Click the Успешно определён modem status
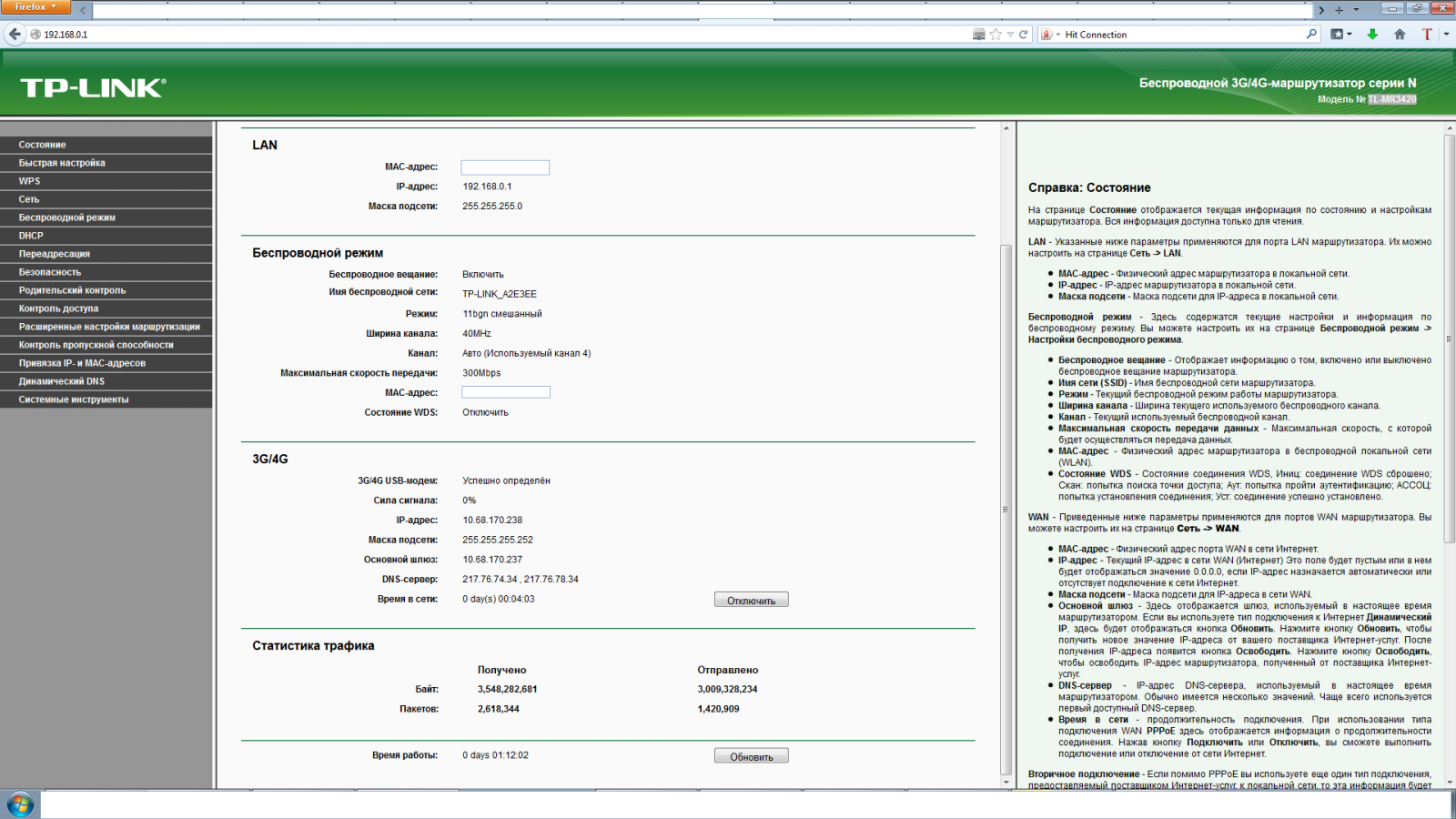Screen dimensions: 1456x819 coord(507,480)
